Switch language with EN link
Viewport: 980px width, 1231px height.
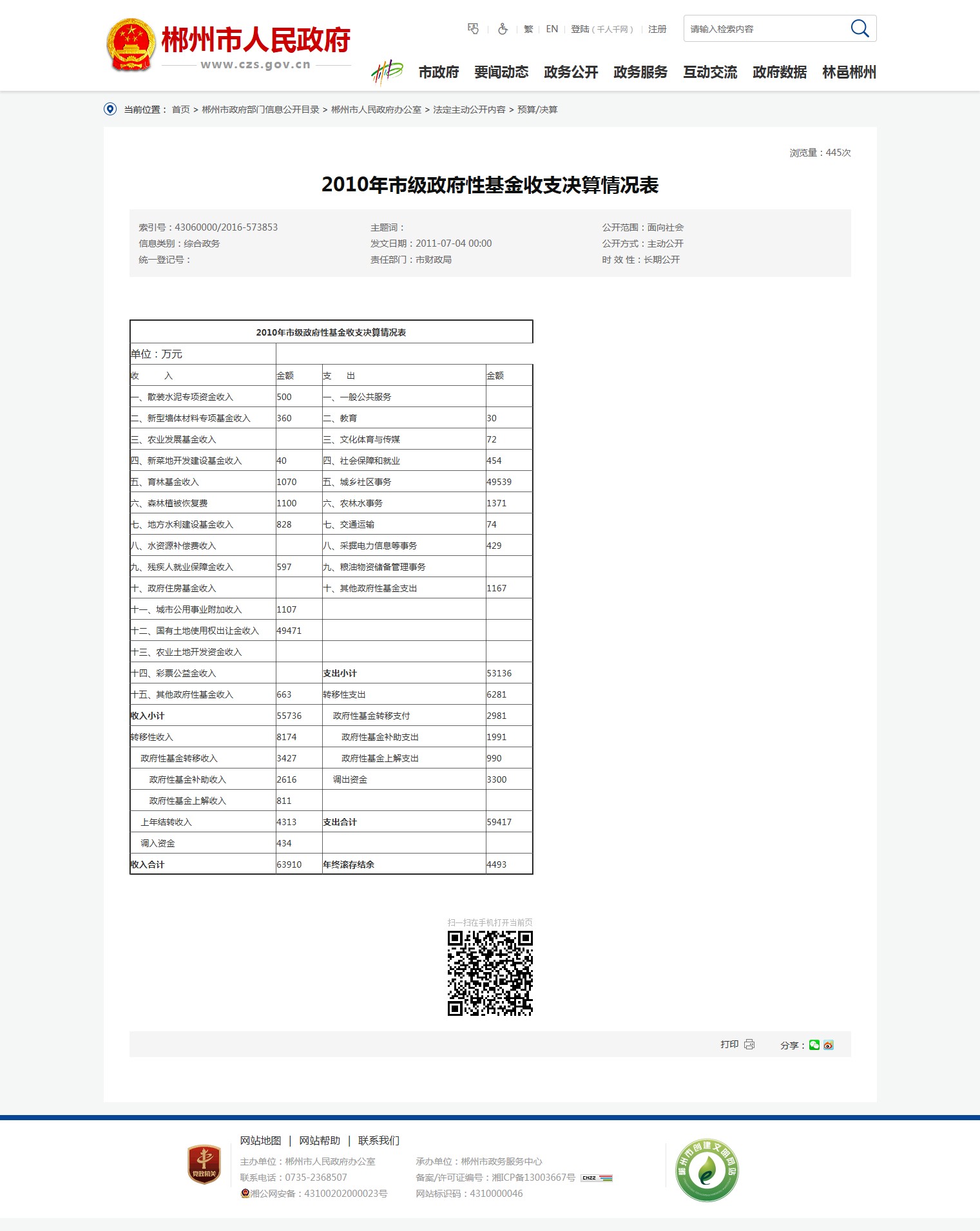[x=552, y=29]
